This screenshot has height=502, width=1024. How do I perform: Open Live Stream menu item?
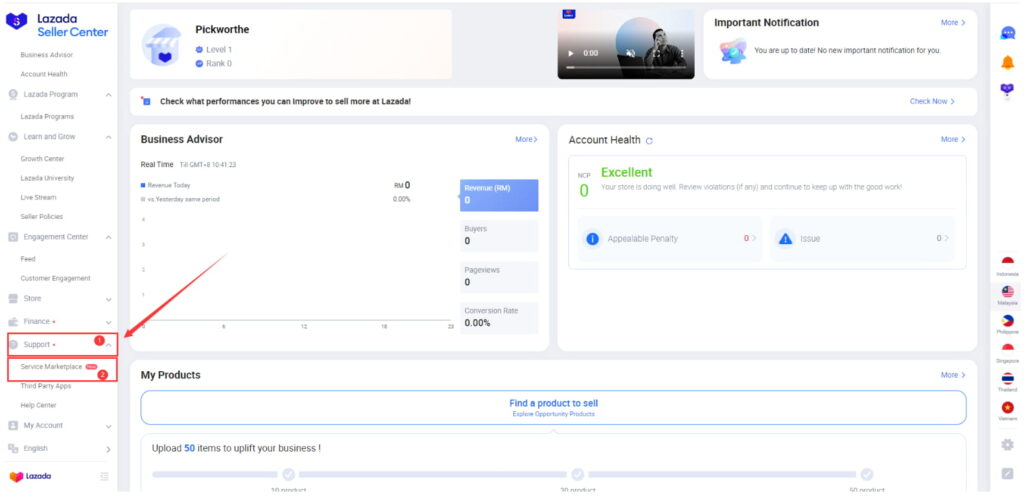pos(39,197)
